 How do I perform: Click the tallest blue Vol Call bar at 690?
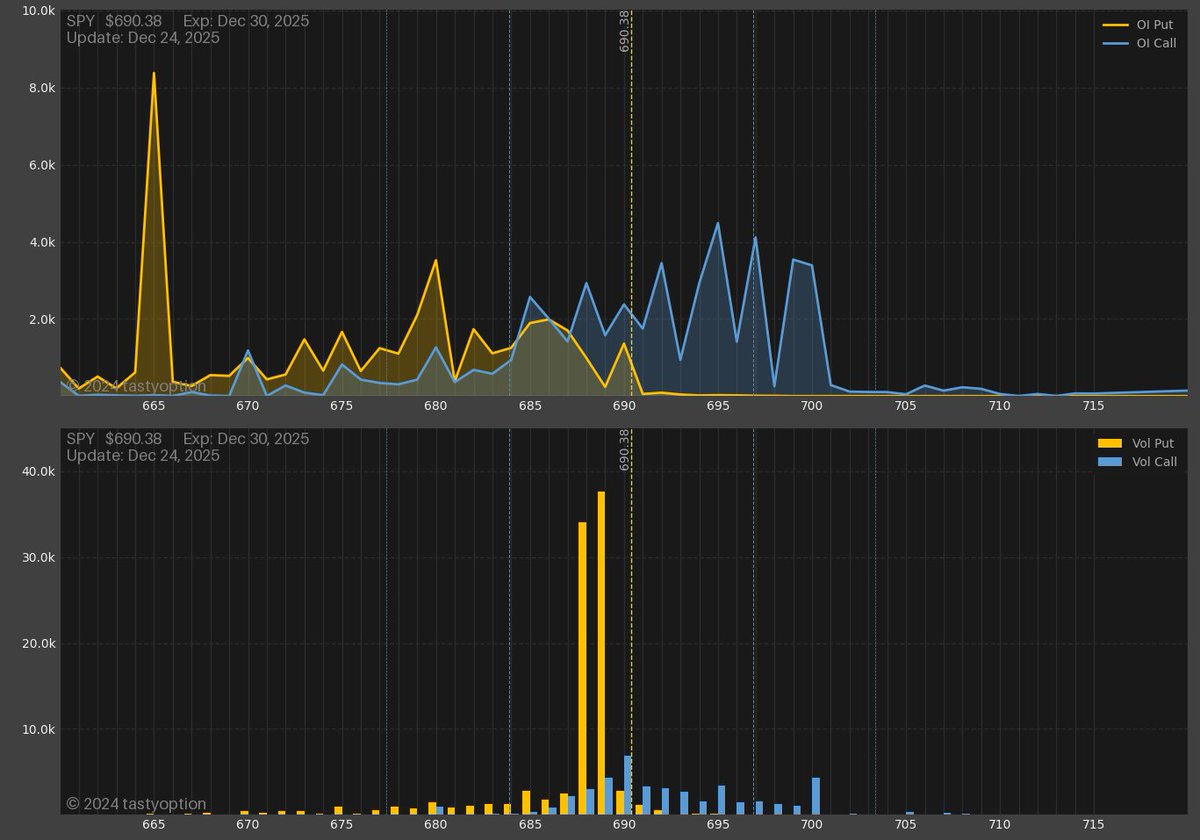[x=628, y=785]
